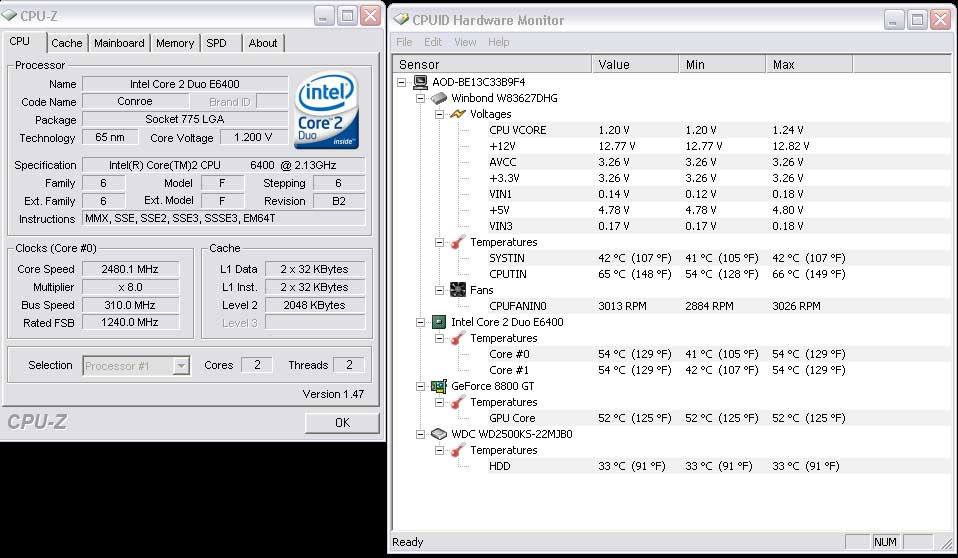Switch to the Cache tab in CPU-Z
This screenshot has width=958, height=558.
(67, 43)
